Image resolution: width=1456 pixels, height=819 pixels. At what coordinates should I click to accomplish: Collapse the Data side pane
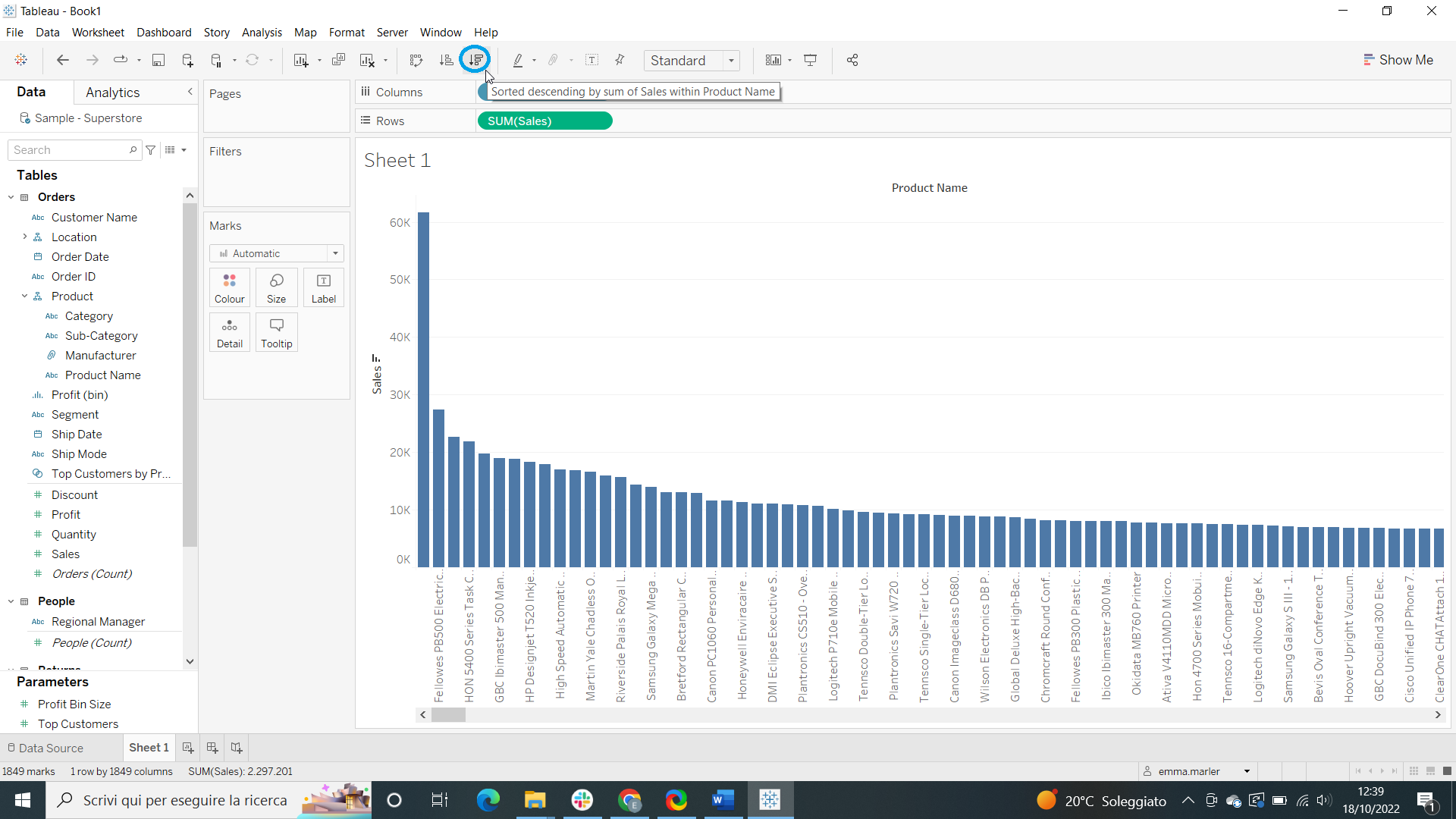(x=190, y=92)
